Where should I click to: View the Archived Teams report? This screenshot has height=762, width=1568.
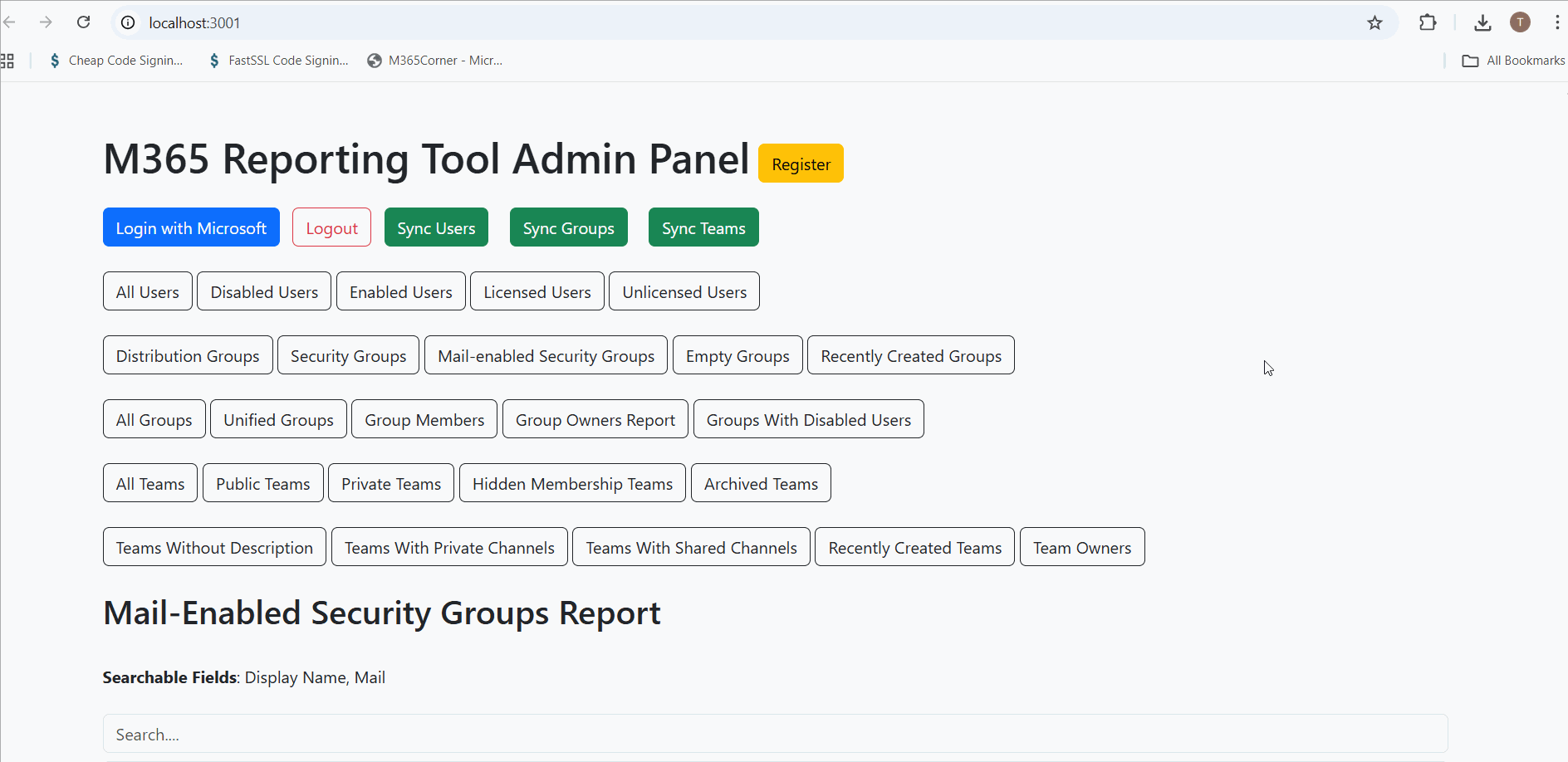[x=761, y=483]
